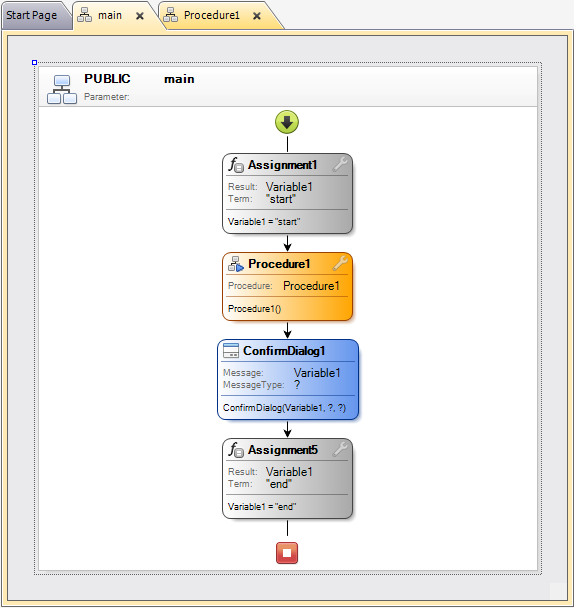Click the blue selection handle at container corner
The width and height of the screenshot is (574, 608).
(35, 62)
